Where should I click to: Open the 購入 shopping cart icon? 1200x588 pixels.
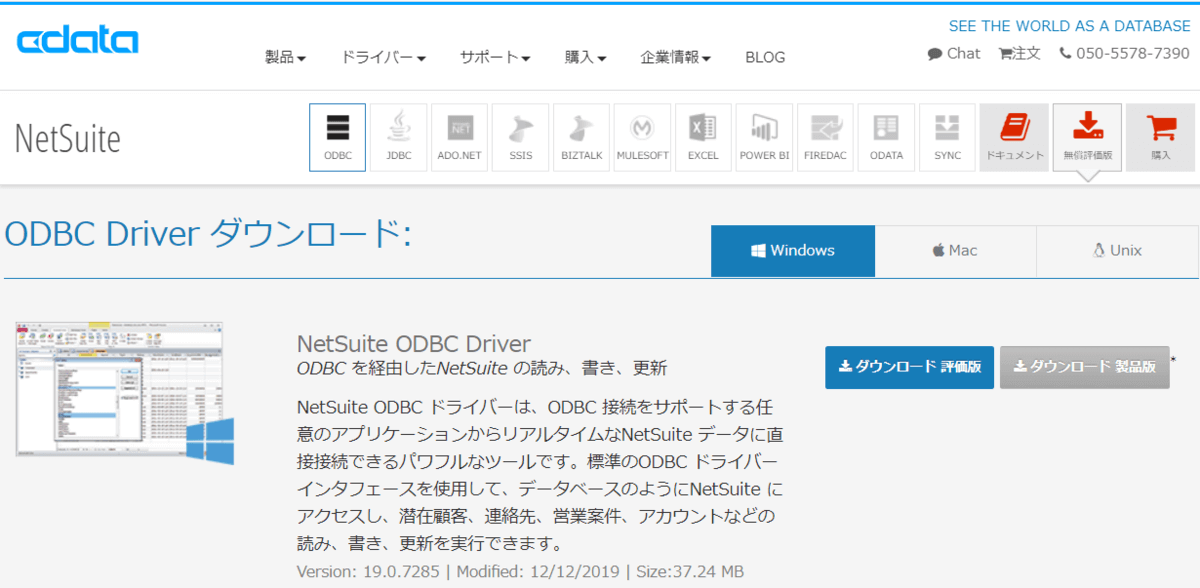coord(1160,137)
